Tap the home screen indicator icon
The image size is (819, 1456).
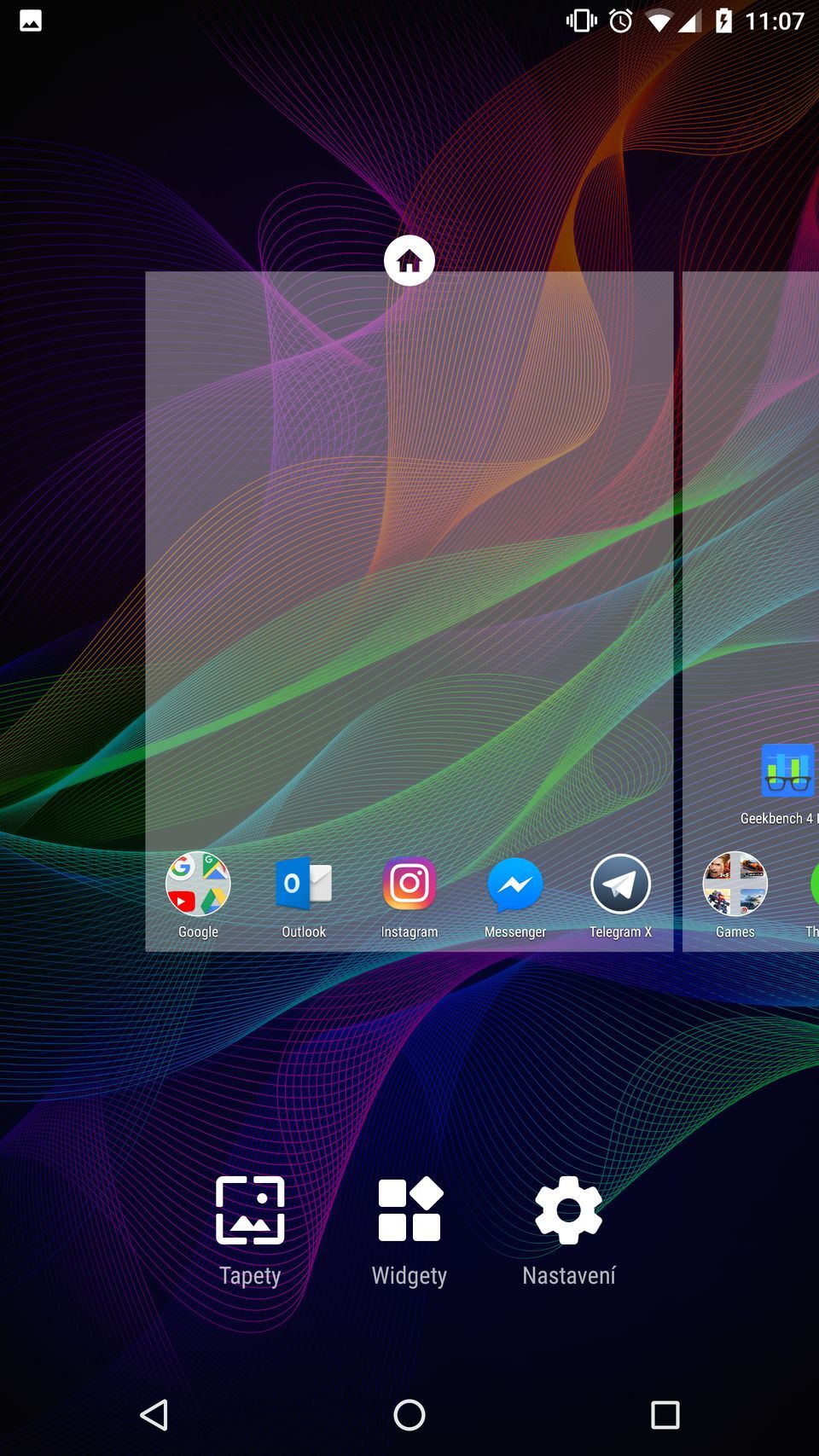click(x=409, y=260)
